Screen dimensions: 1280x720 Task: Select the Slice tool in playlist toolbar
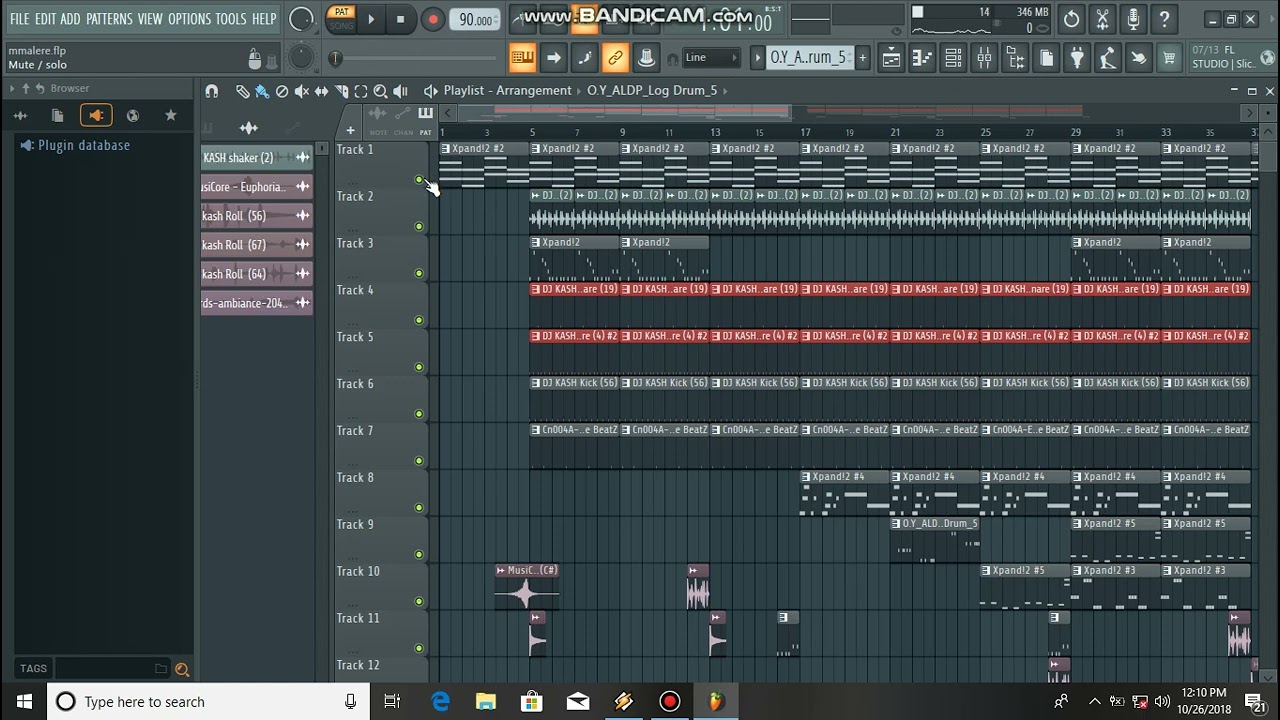[x=342, y=91]
